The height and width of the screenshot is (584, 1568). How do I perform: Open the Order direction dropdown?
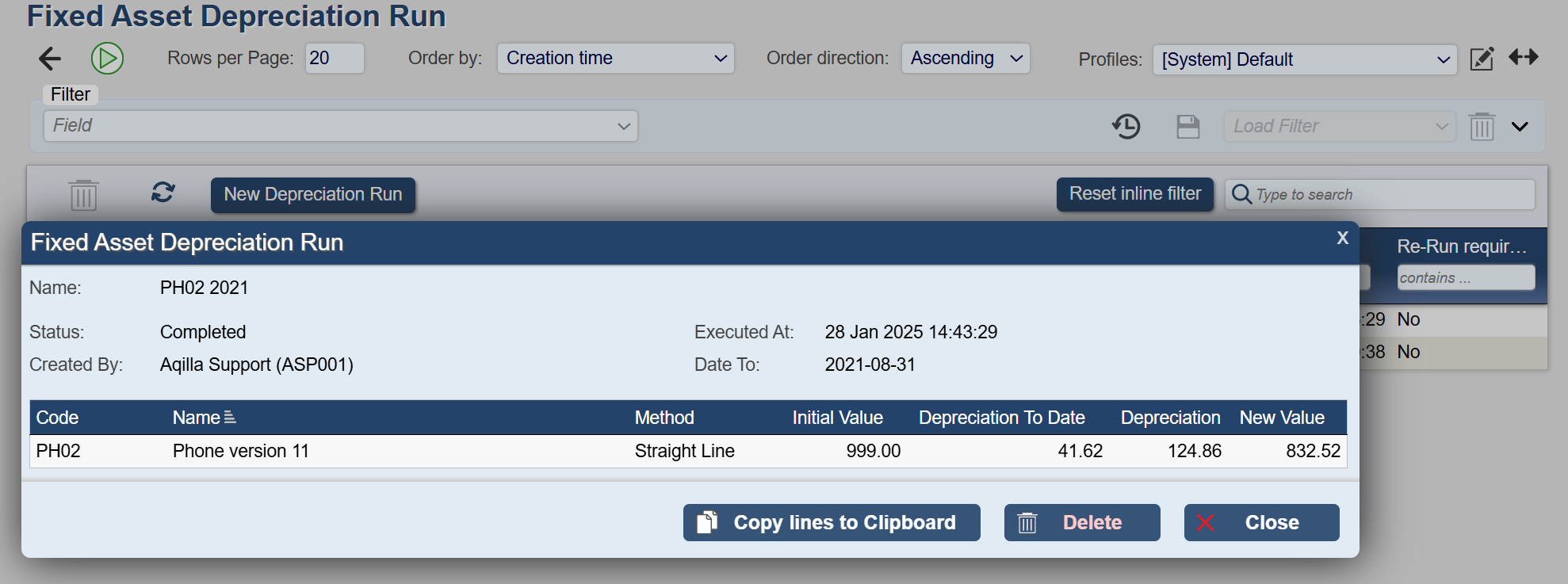coord(965,59)
